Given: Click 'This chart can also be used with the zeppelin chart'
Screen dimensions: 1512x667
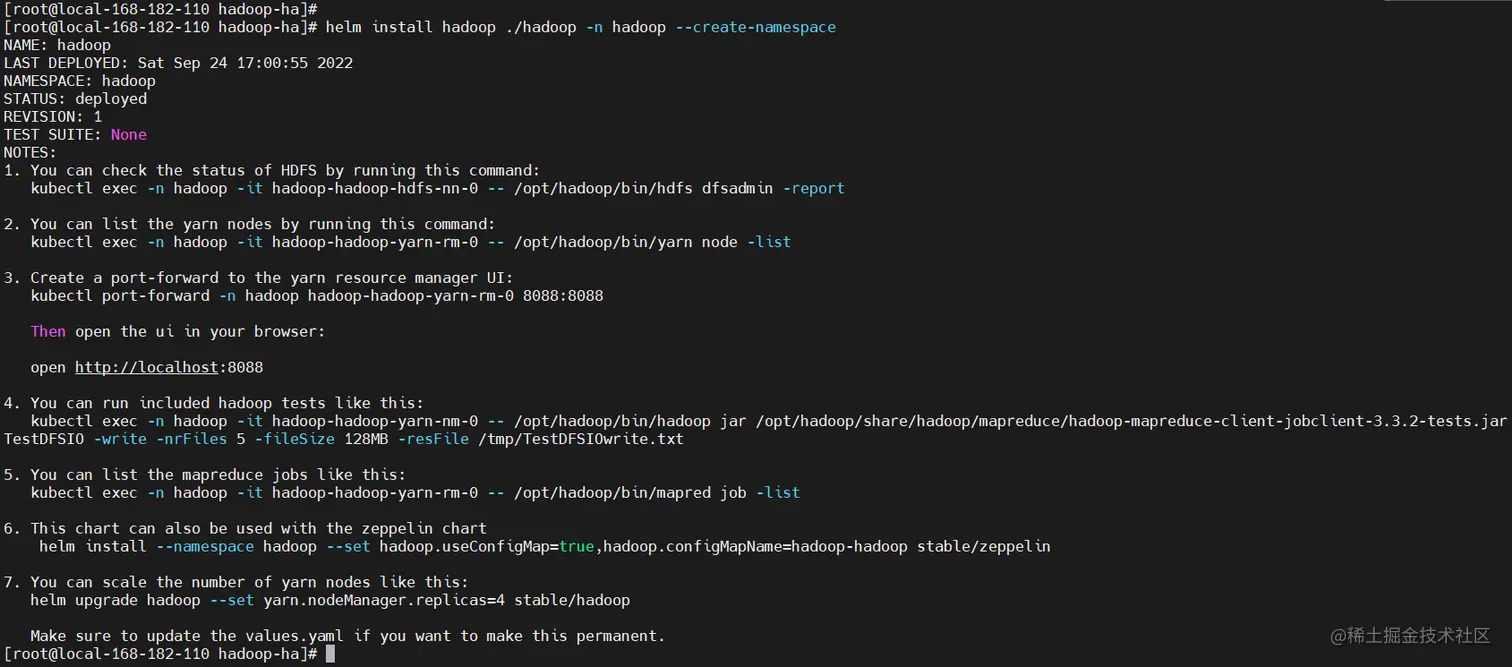Looking at the screenshot, I should 245,529.
